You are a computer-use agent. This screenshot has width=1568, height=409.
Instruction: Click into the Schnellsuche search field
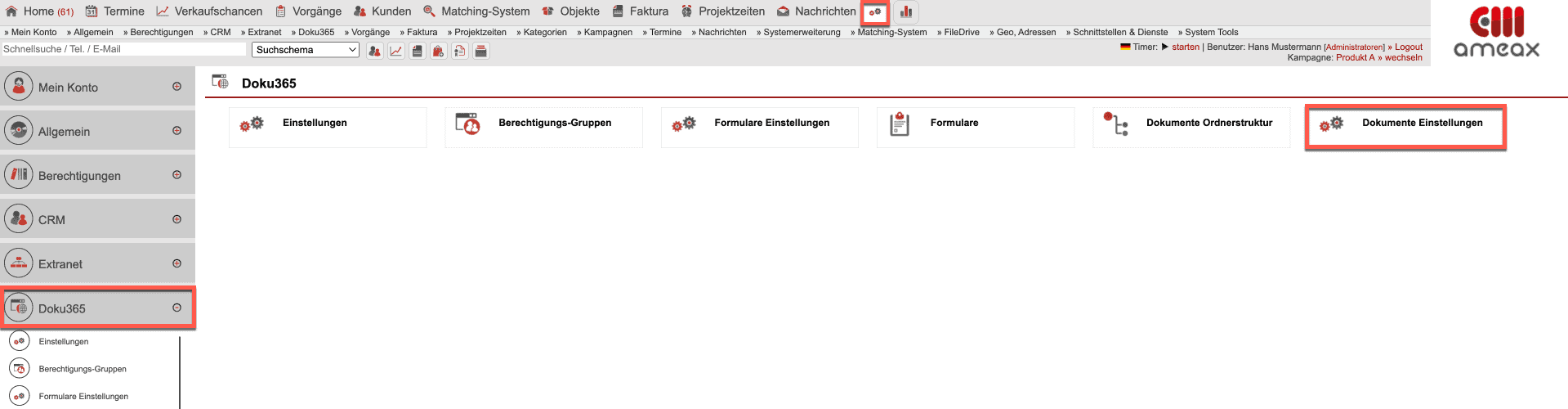point(123,49)
